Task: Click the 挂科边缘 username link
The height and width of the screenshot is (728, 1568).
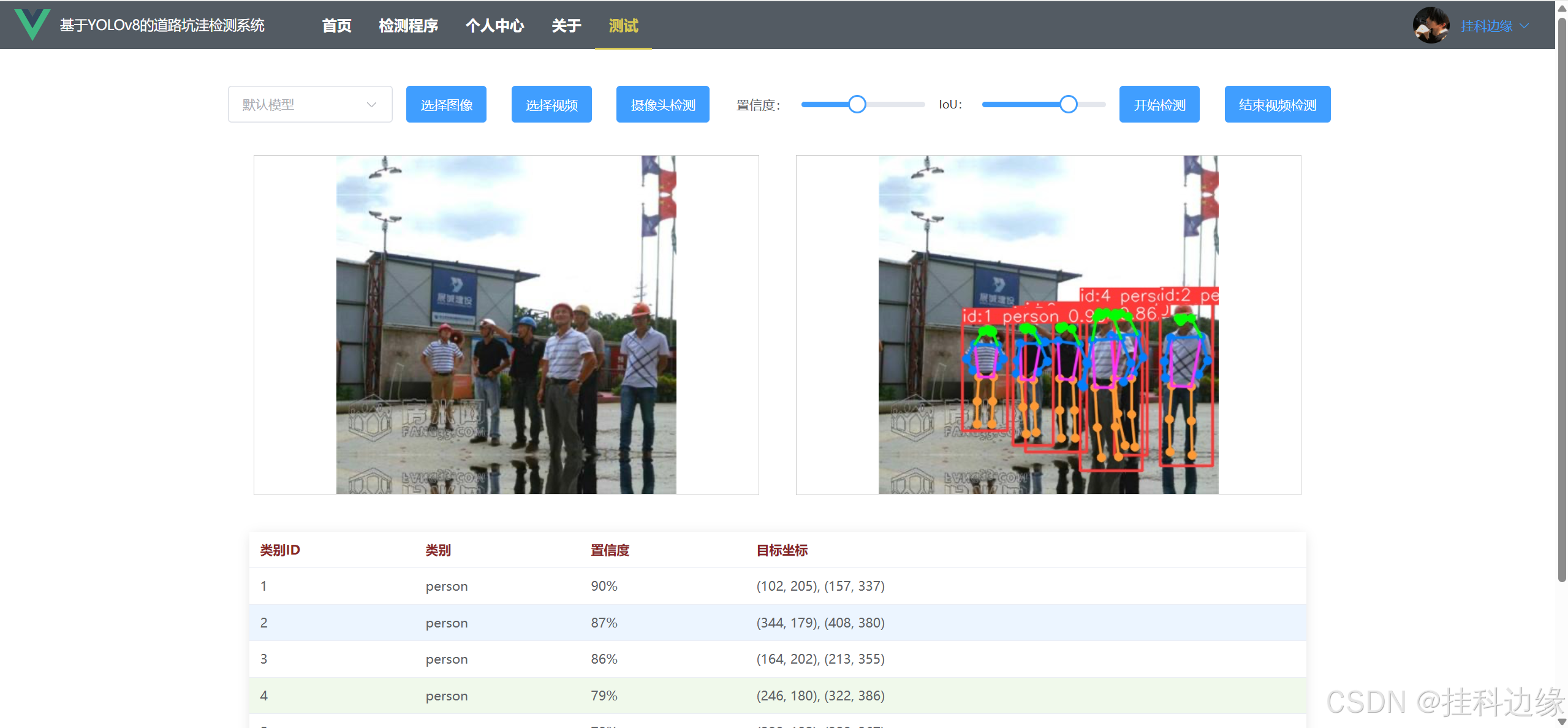Action: coord(1486,26)
